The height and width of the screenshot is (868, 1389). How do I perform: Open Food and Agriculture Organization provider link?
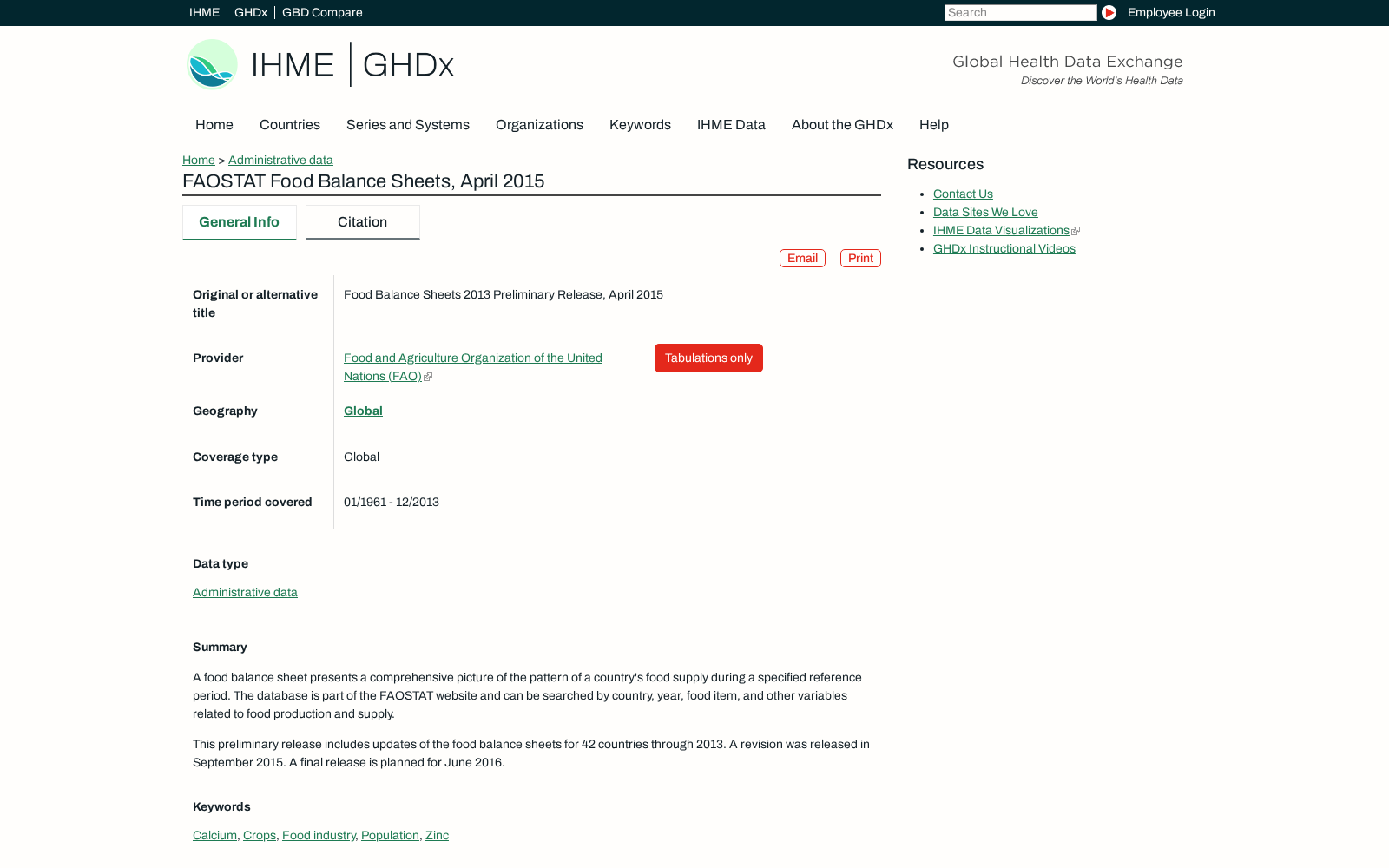(473, 367)
